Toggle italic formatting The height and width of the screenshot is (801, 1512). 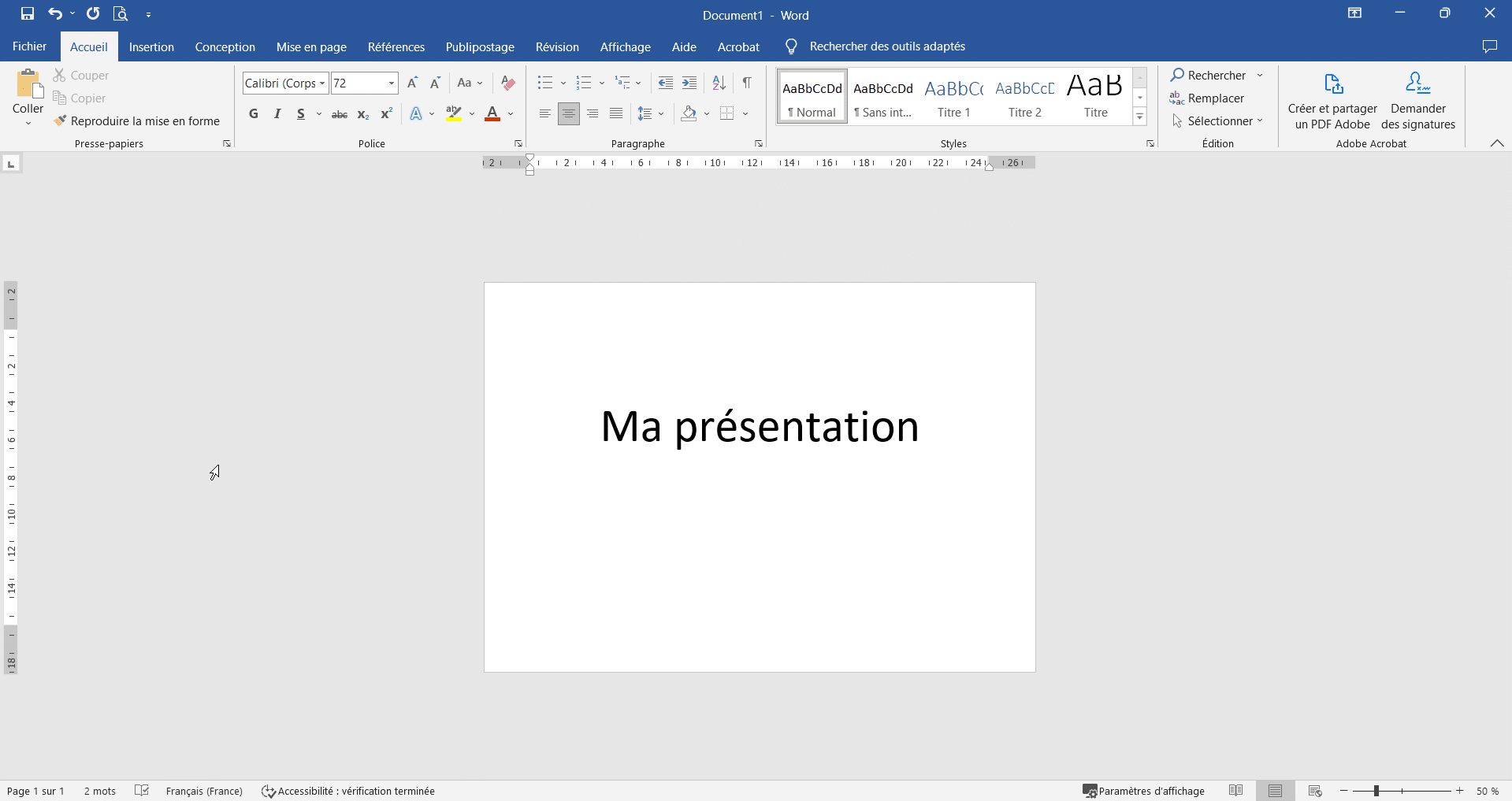pos(277,114)
